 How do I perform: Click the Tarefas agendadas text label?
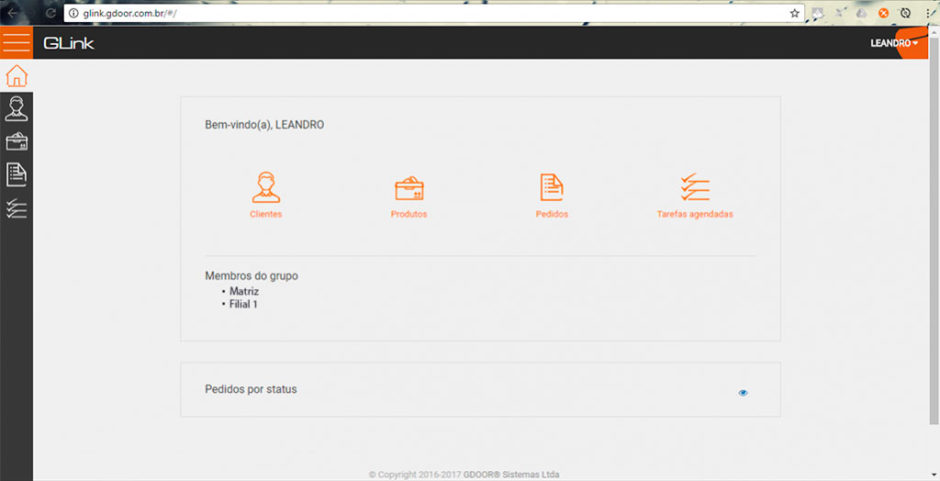[x=694, y=214]
